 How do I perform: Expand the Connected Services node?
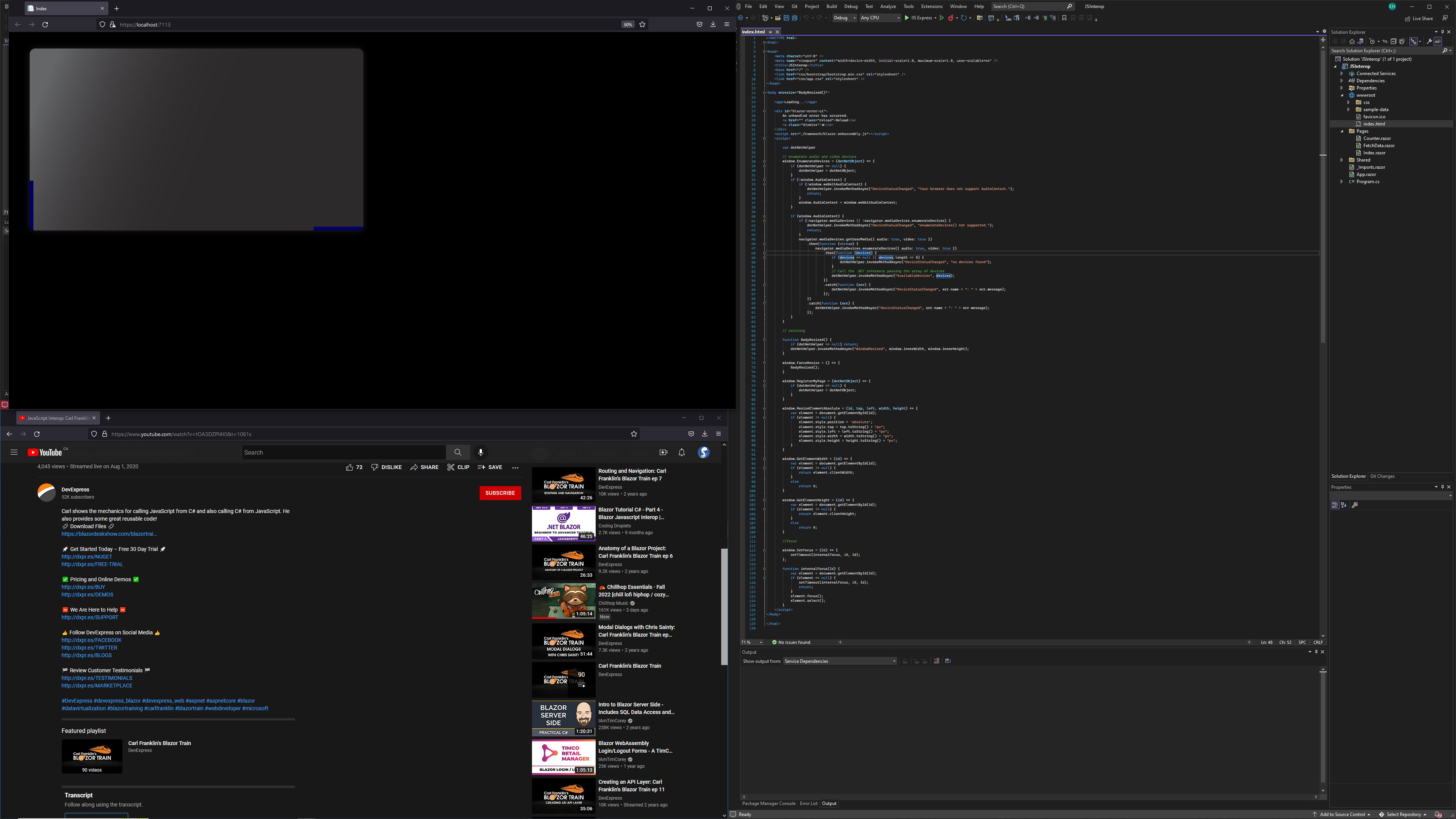[x=1342, y=74]
